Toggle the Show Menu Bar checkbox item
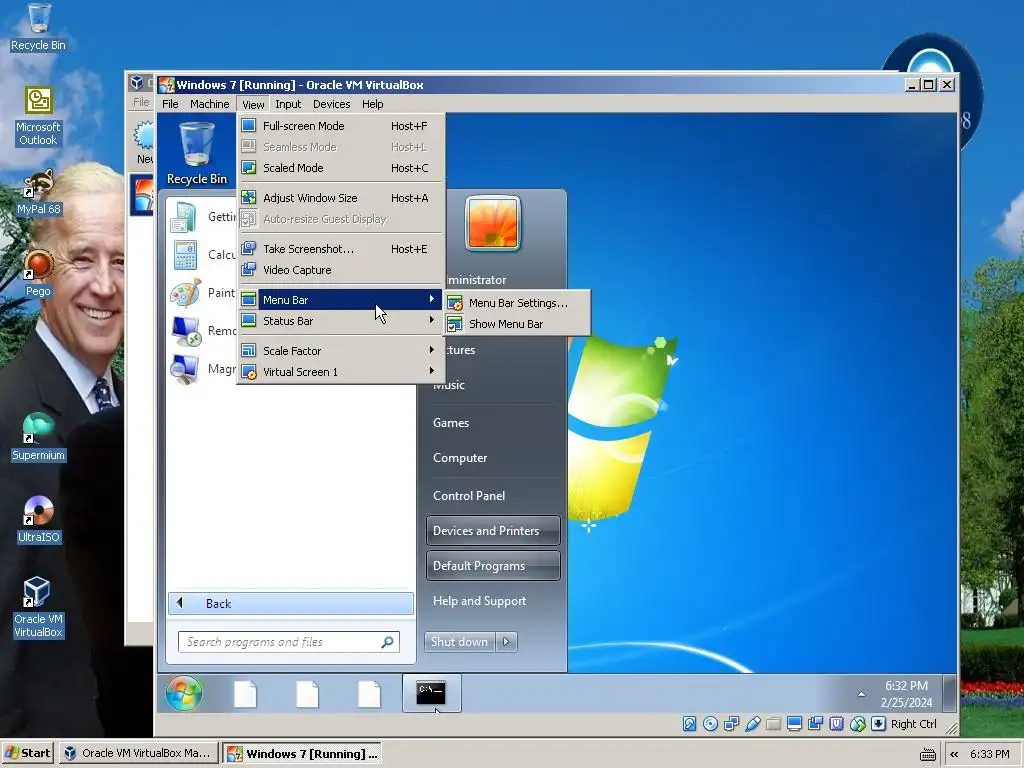This screenshot has width=1024, height=768. [x=517, y=324]
